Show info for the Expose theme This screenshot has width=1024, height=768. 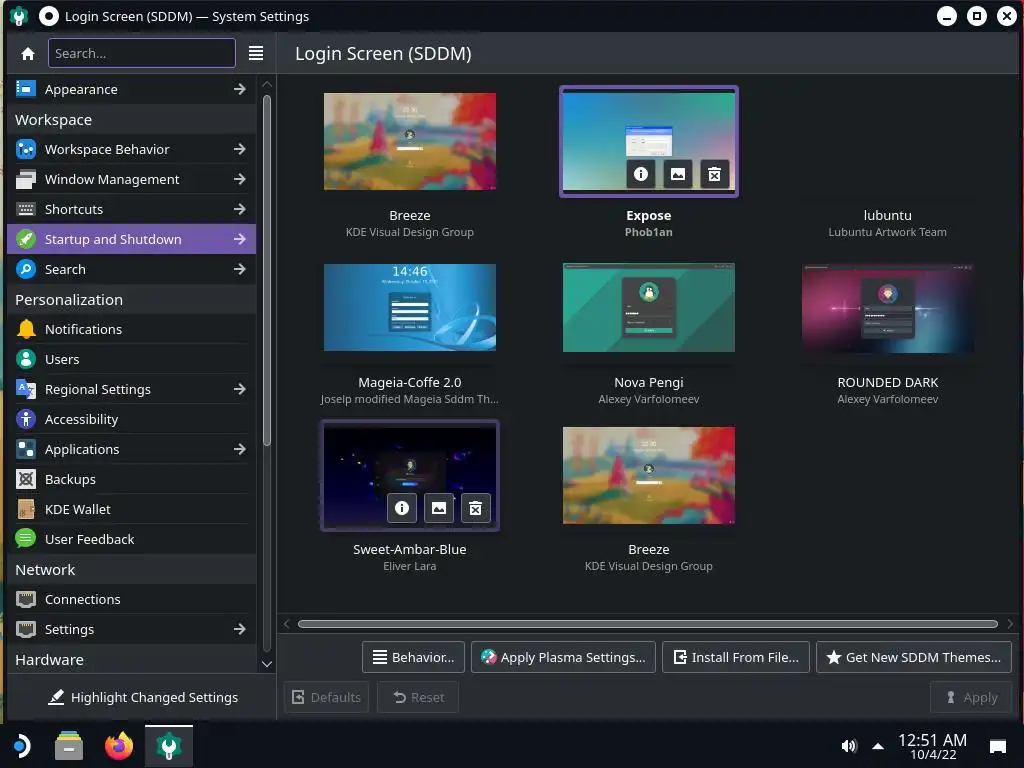[641, 174]
